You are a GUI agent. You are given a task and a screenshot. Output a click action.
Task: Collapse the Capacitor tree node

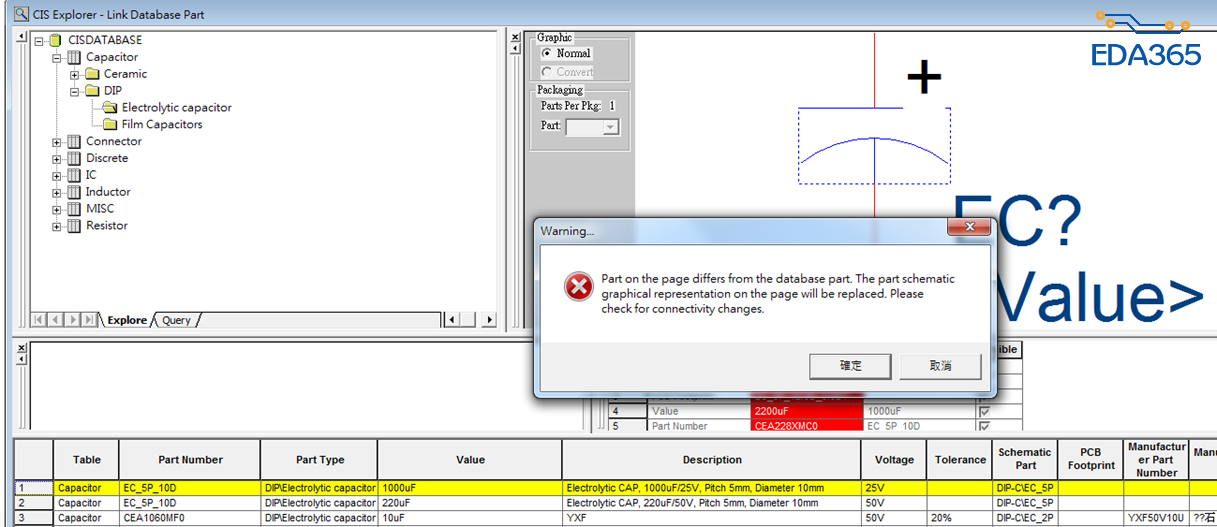tap(57, 58)
